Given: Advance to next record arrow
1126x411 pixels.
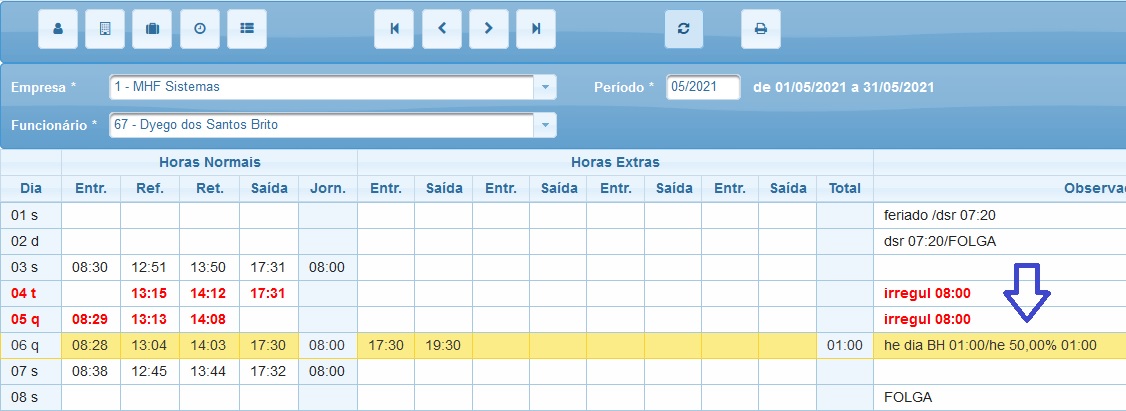Looking at the screenshot, I should [x=489, y=29].
